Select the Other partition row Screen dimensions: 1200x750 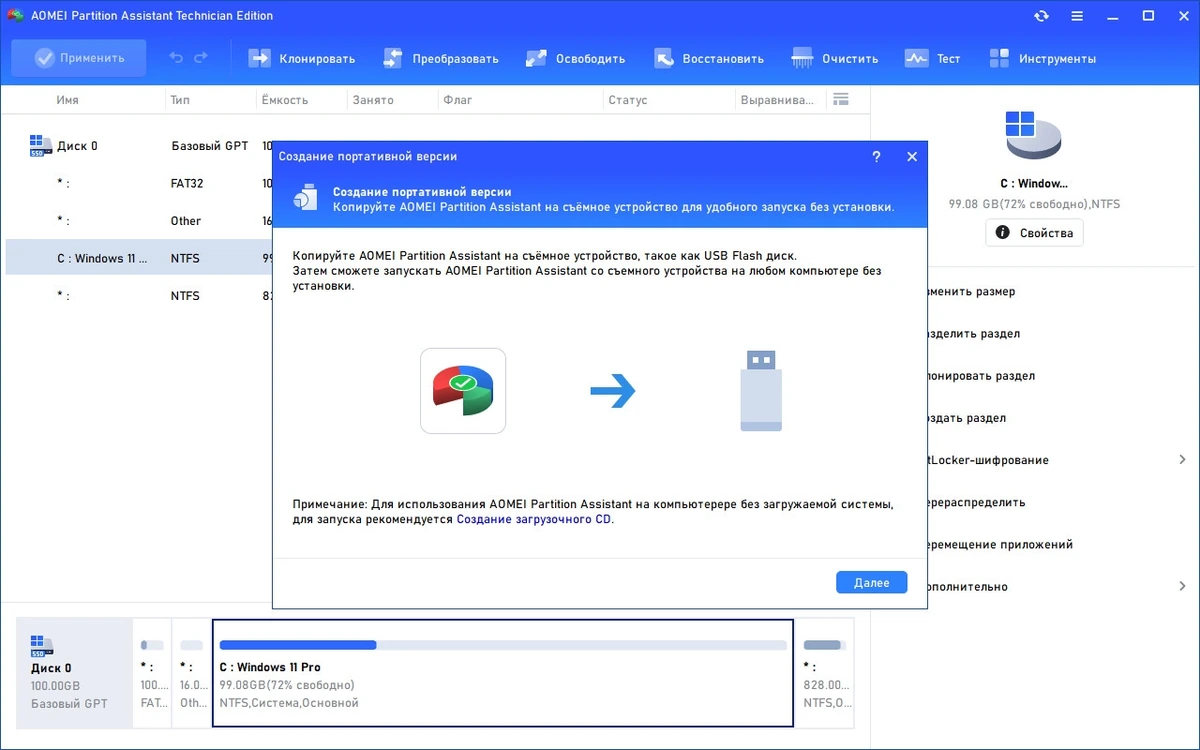tap(139, 221)
